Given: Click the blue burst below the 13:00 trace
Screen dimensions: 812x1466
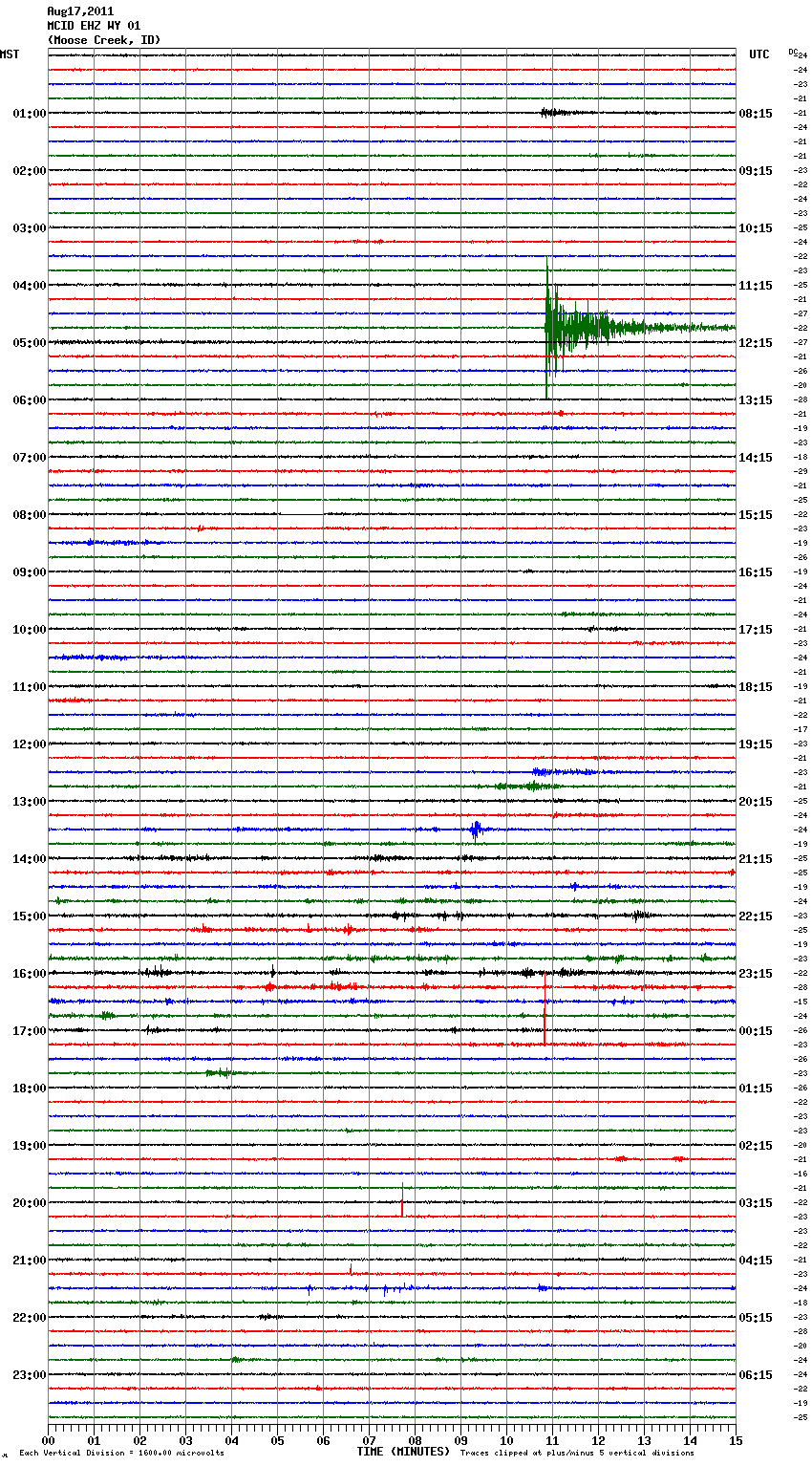Looking at the screenshot, I should tap(476, 830).
